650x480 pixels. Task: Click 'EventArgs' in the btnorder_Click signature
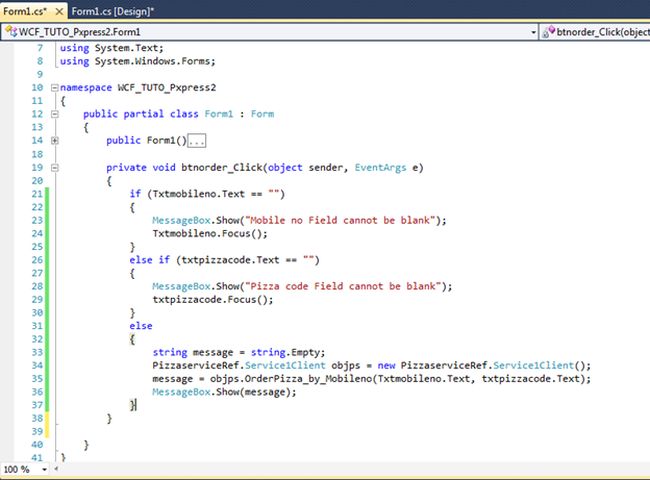(380, 168)
